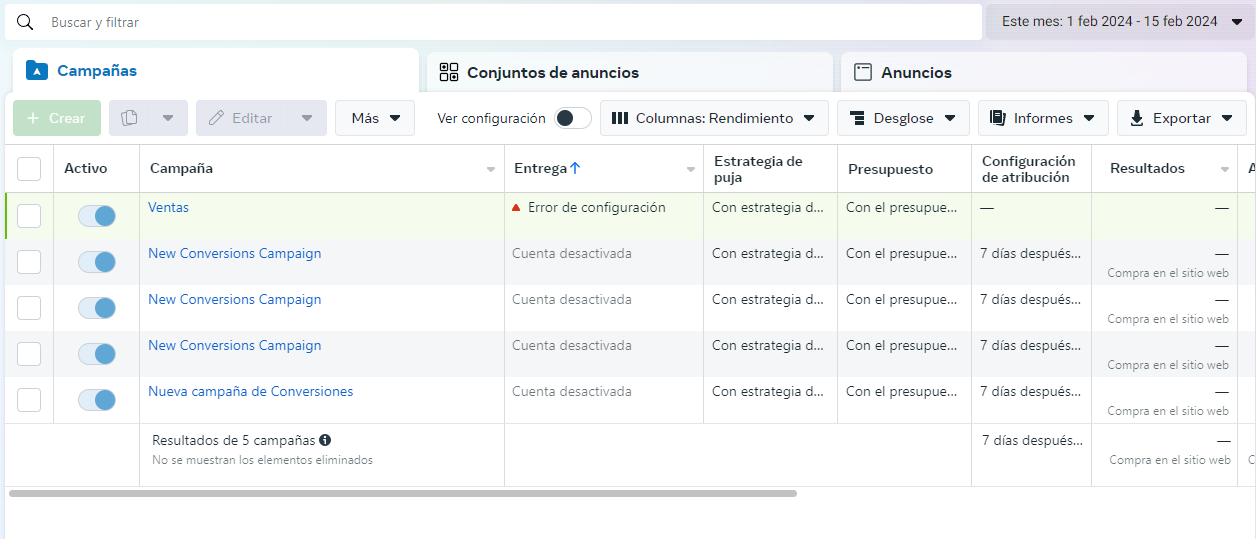The image size is (1256, 539).
Task: Open the date range selector
Action: coord(1120,21)
